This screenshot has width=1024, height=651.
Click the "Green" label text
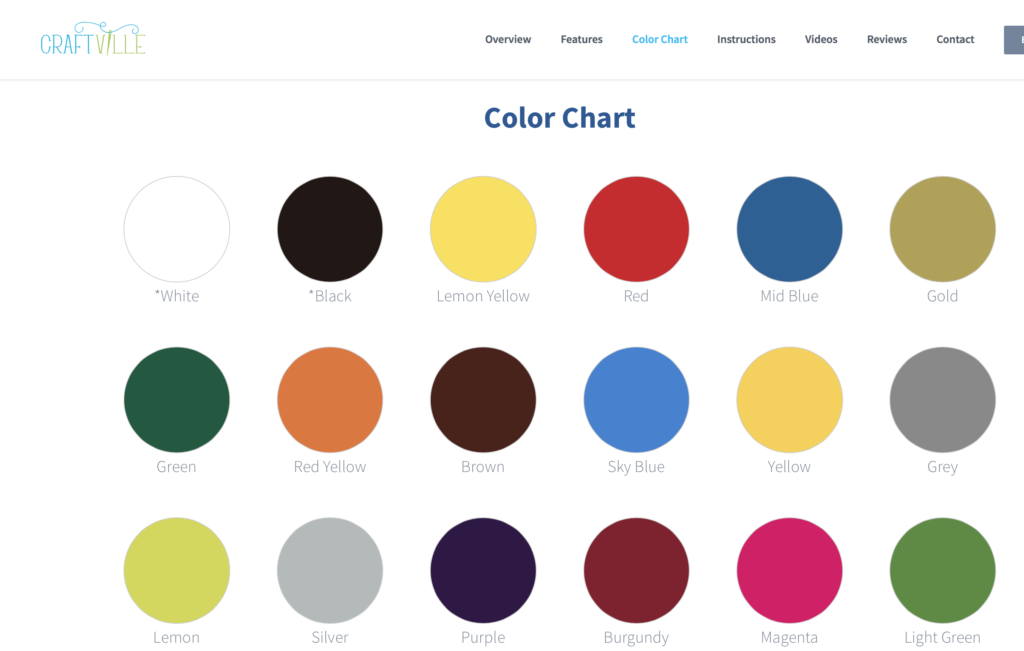[176, 467]
